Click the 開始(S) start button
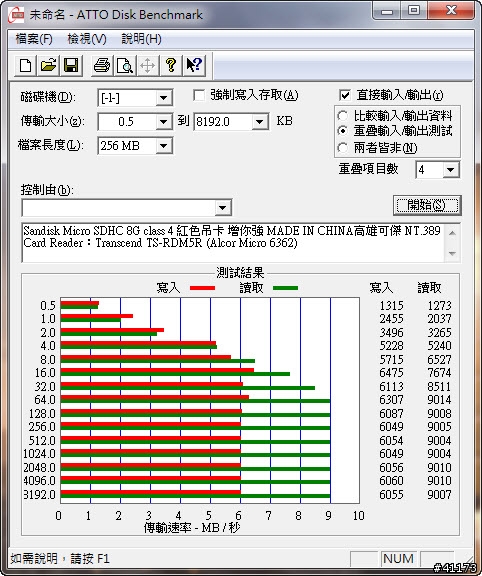The image size is (482, 576). [427, 205]
